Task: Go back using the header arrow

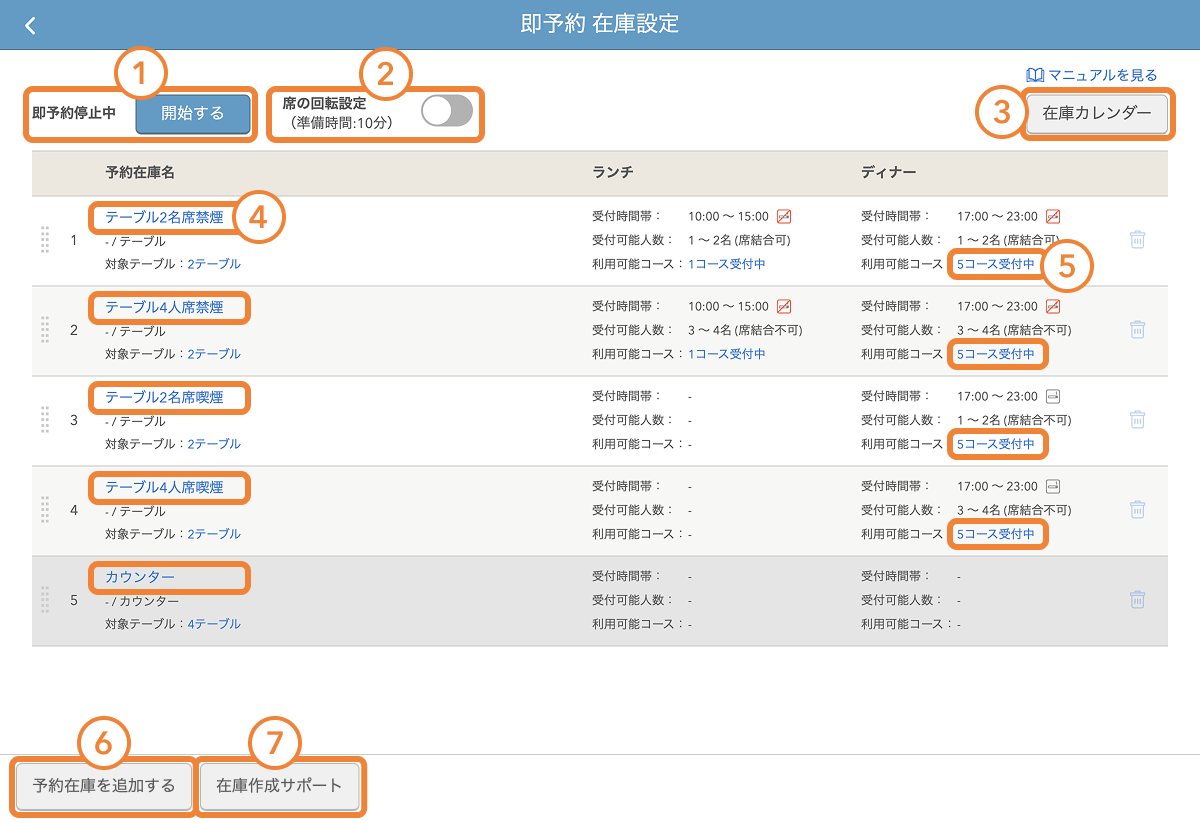Action: click(30, 26)
